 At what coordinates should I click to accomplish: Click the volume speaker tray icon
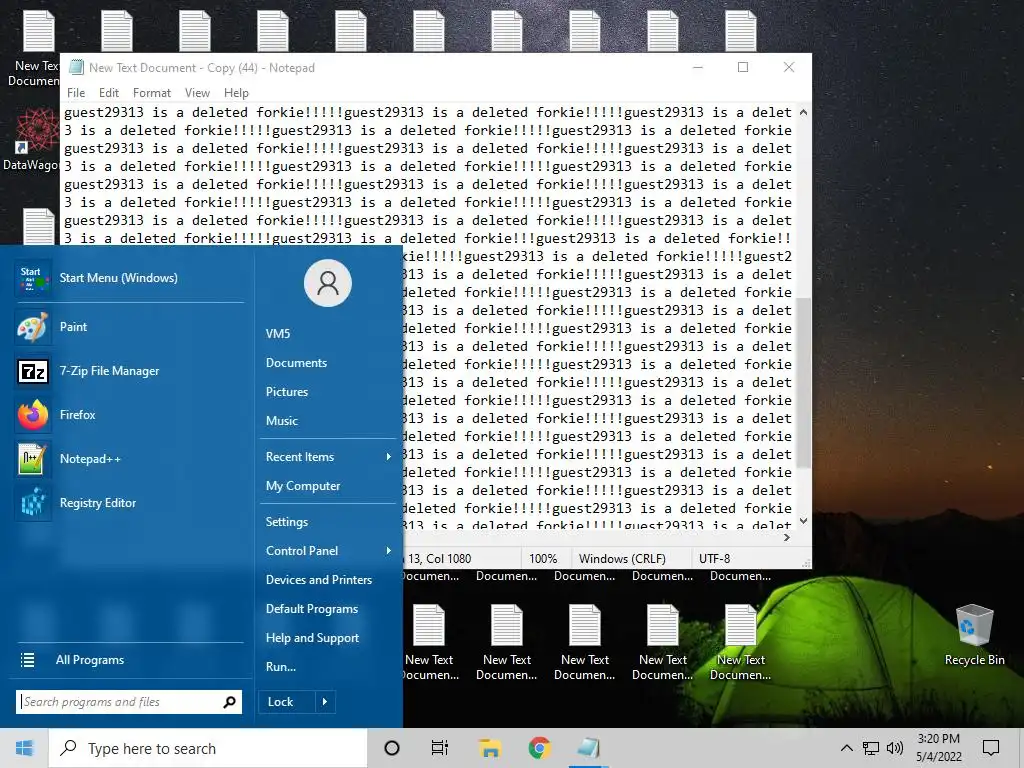point(895,748)
